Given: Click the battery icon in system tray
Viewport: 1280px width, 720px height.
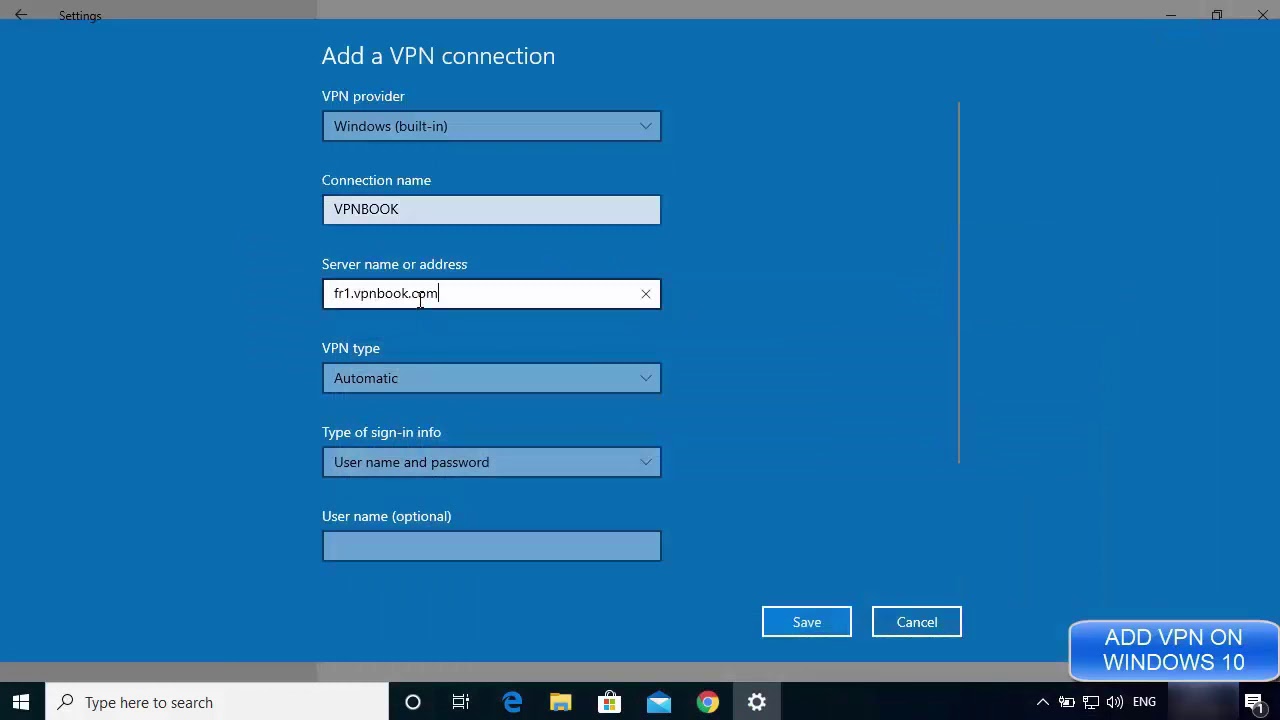Looking at the screenshot, I should 1066,702.
